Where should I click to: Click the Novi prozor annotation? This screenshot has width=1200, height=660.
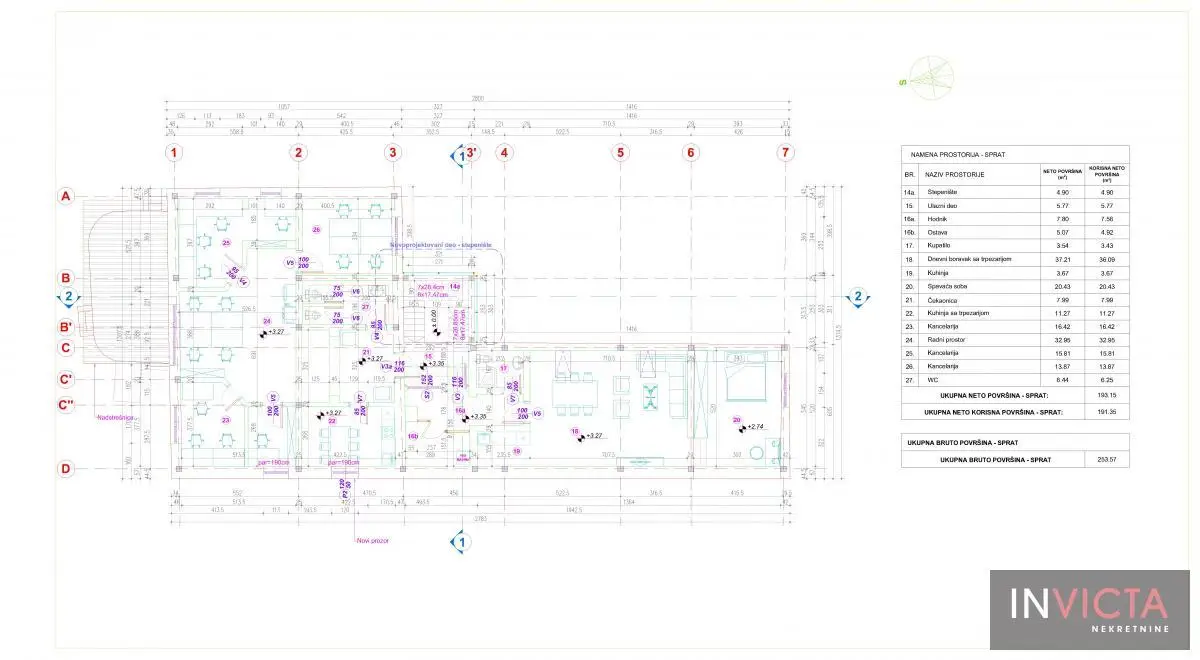(371, 540)
